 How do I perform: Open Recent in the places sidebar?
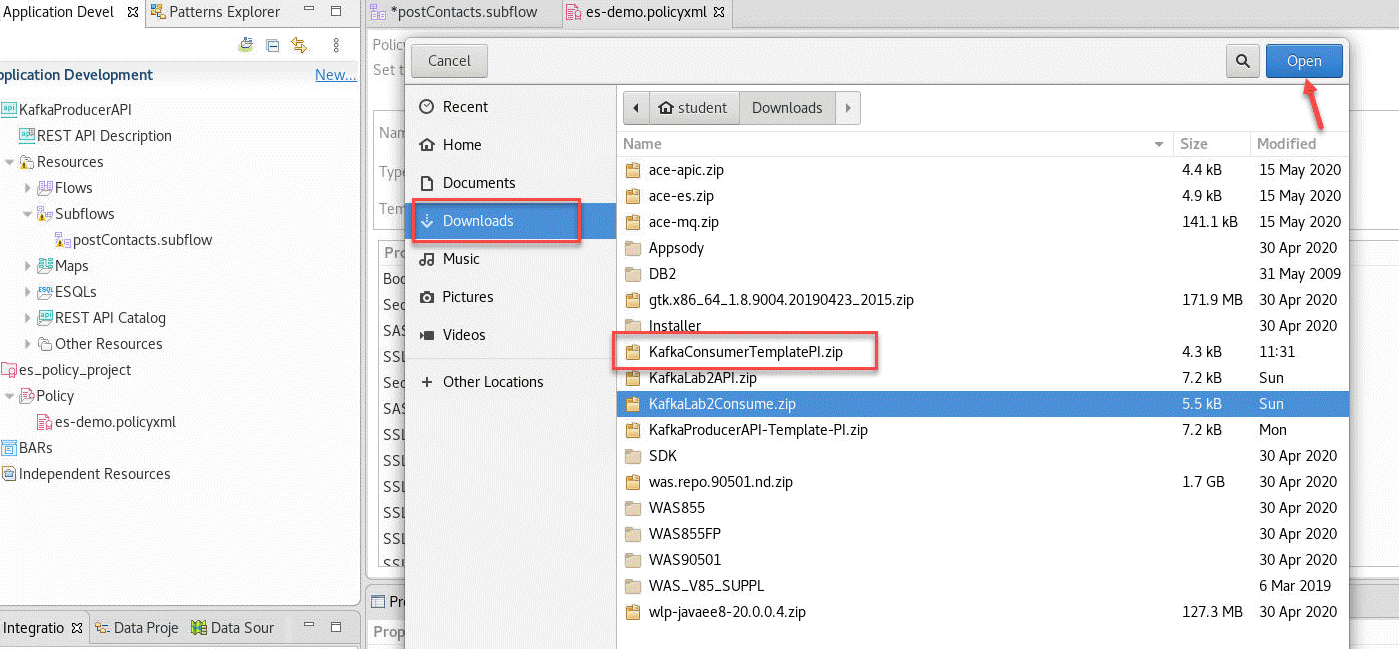pos(465,107)
